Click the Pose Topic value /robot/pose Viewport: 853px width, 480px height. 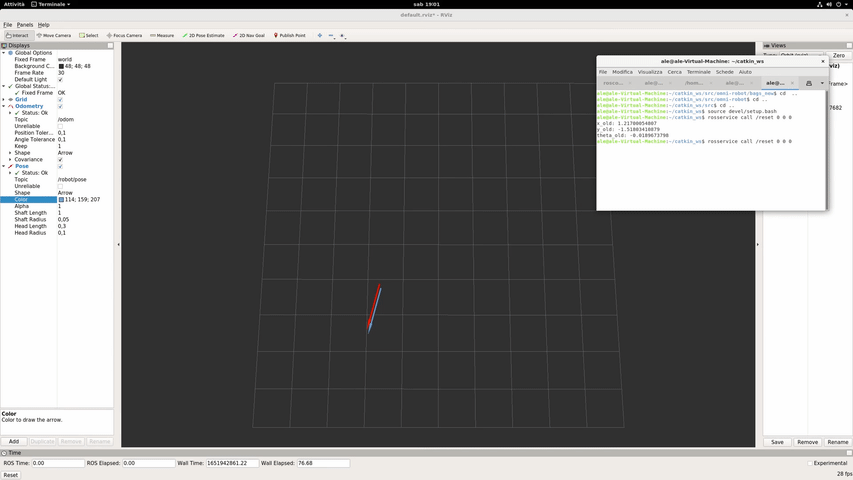click(x=72, y=180)
